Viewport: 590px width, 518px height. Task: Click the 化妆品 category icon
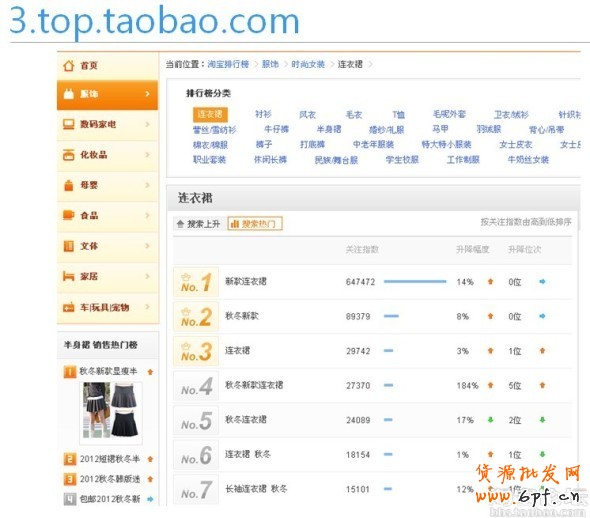[x=68, y=155]
